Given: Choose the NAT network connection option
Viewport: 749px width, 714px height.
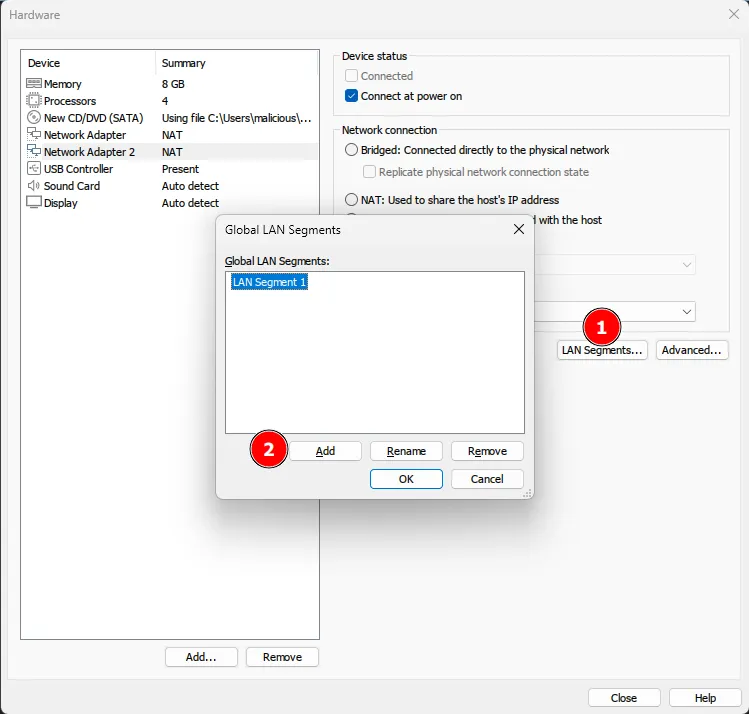Looking at the screenshot, I should (351, 200).
